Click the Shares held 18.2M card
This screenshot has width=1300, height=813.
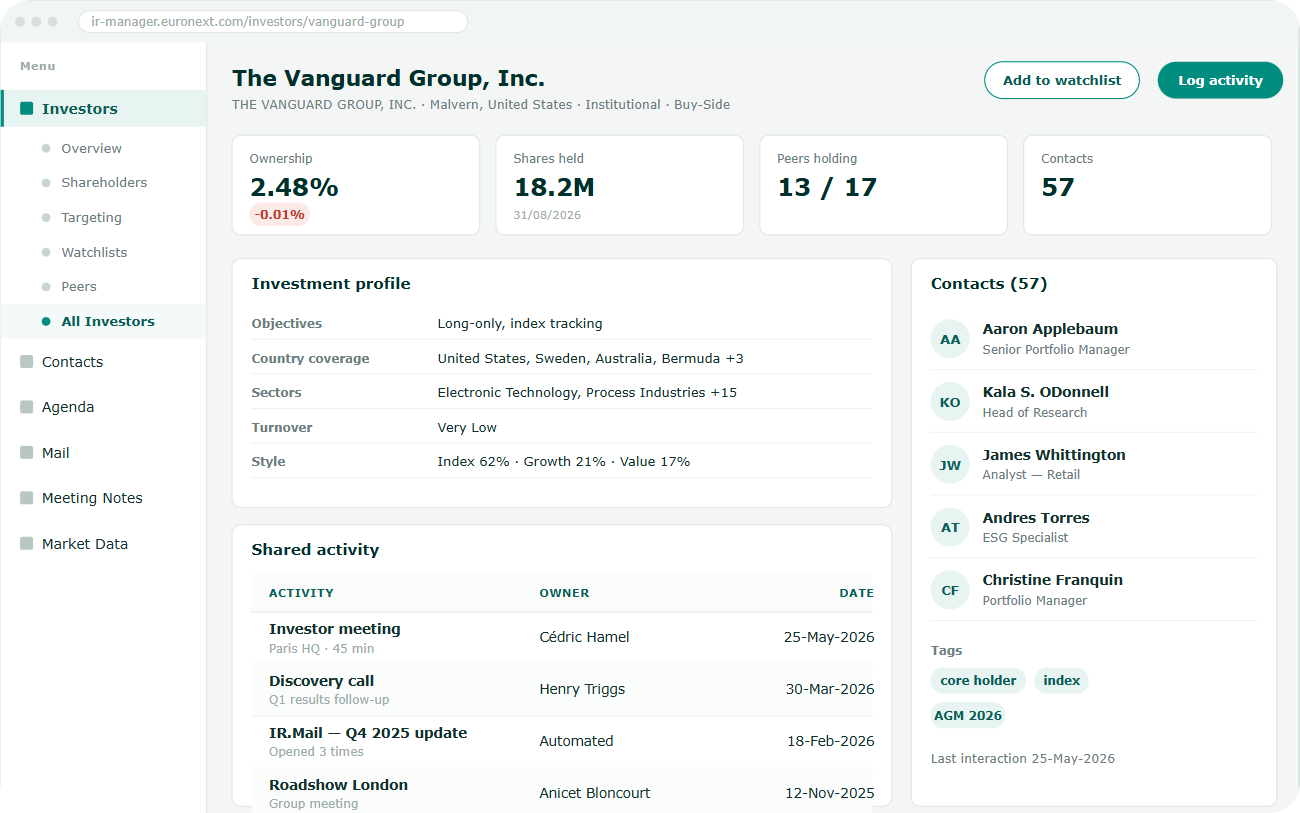tap(620, 185)
